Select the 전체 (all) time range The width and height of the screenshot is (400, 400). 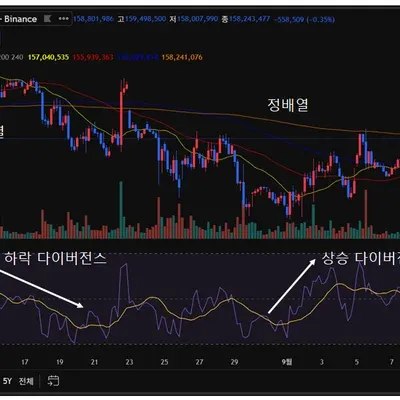pos(26,381)
